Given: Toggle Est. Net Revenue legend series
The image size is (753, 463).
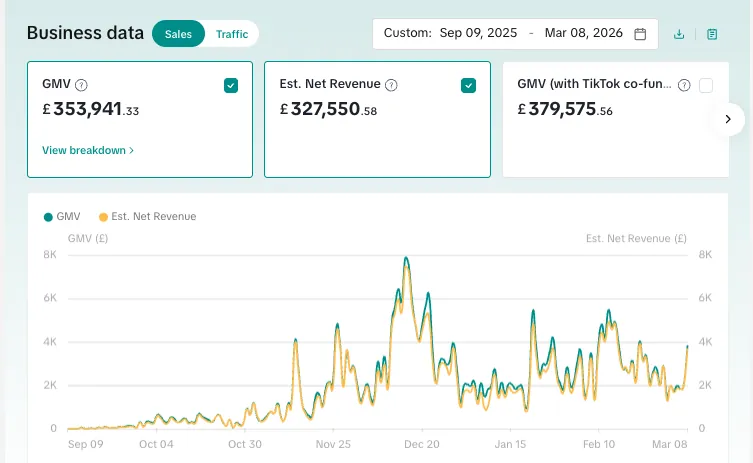Looking at the screenshot, I should (147, 217).
